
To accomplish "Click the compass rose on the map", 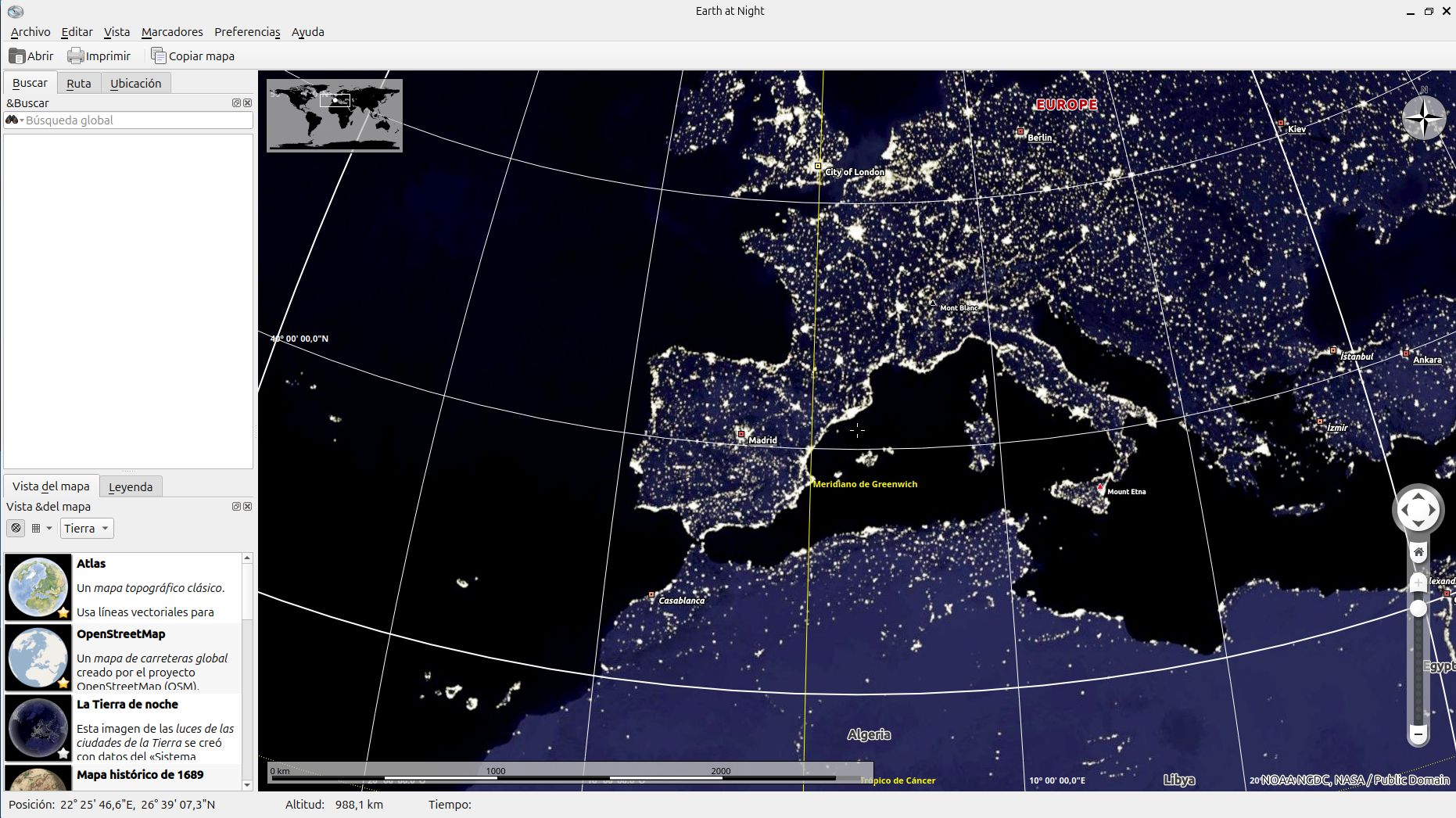I will pos(1423,119).
